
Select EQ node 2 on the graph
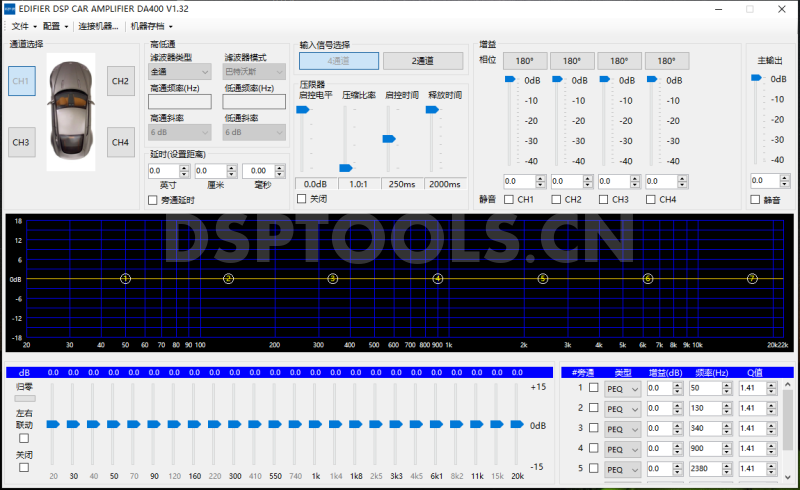click(x=229, y=279)
